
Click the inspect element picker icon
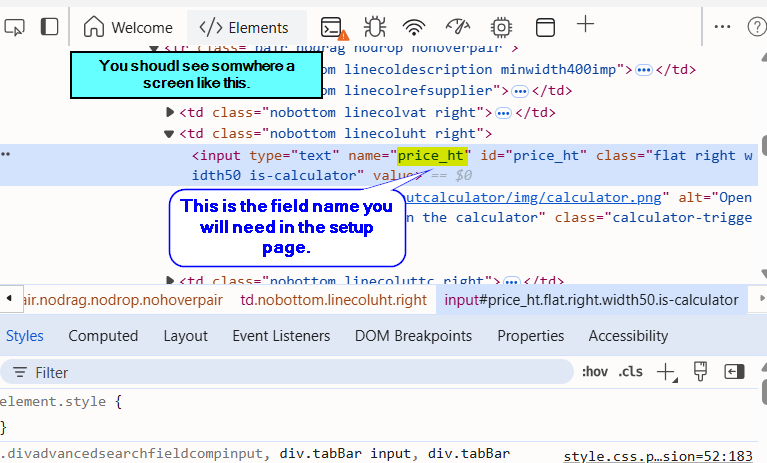coord(14,27)
